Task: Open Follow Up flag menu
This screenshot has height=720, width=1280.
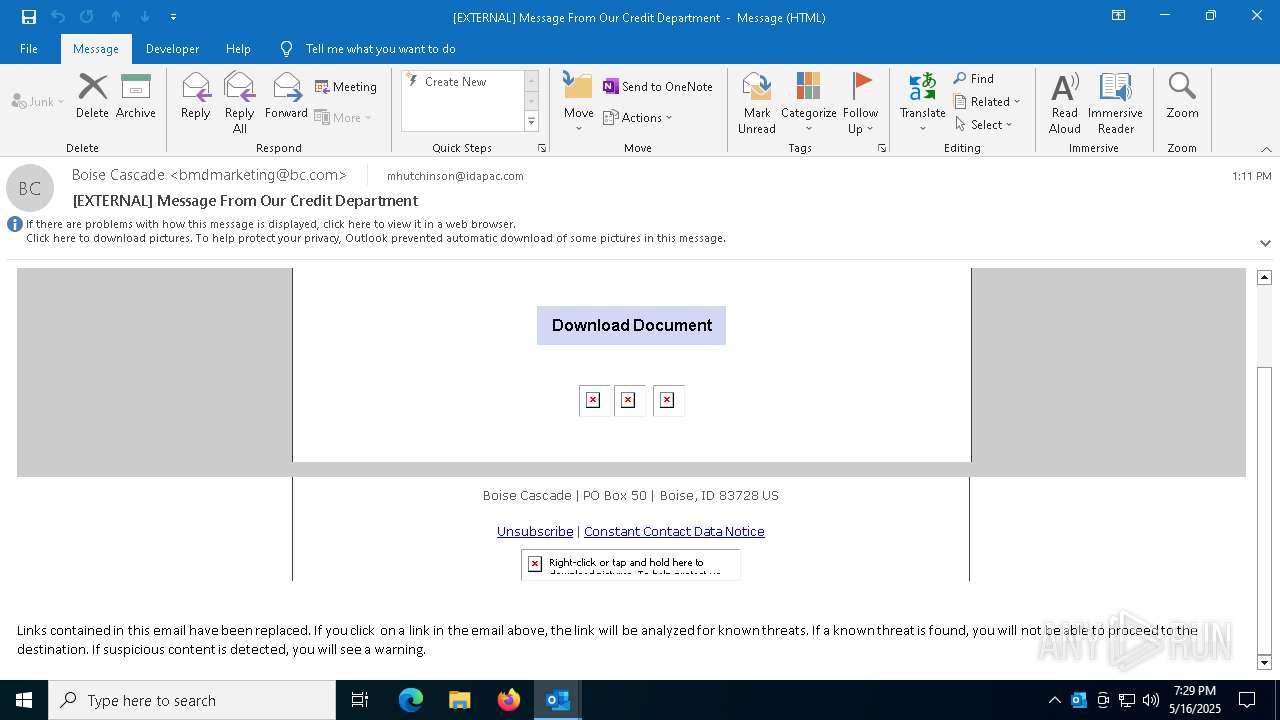Action: point(860,102)
